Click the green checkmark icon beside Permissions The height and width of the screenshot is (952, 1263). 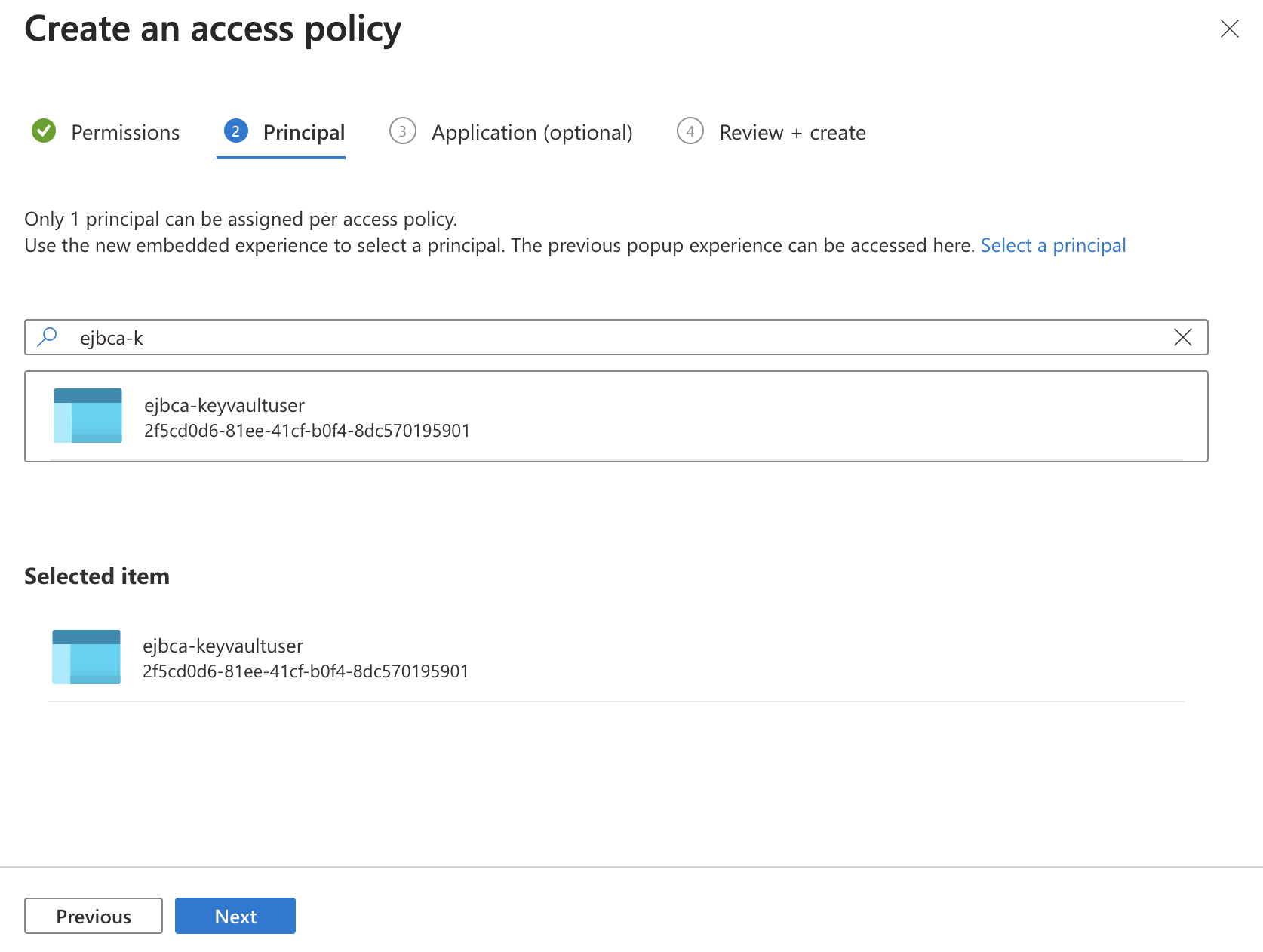44,131
